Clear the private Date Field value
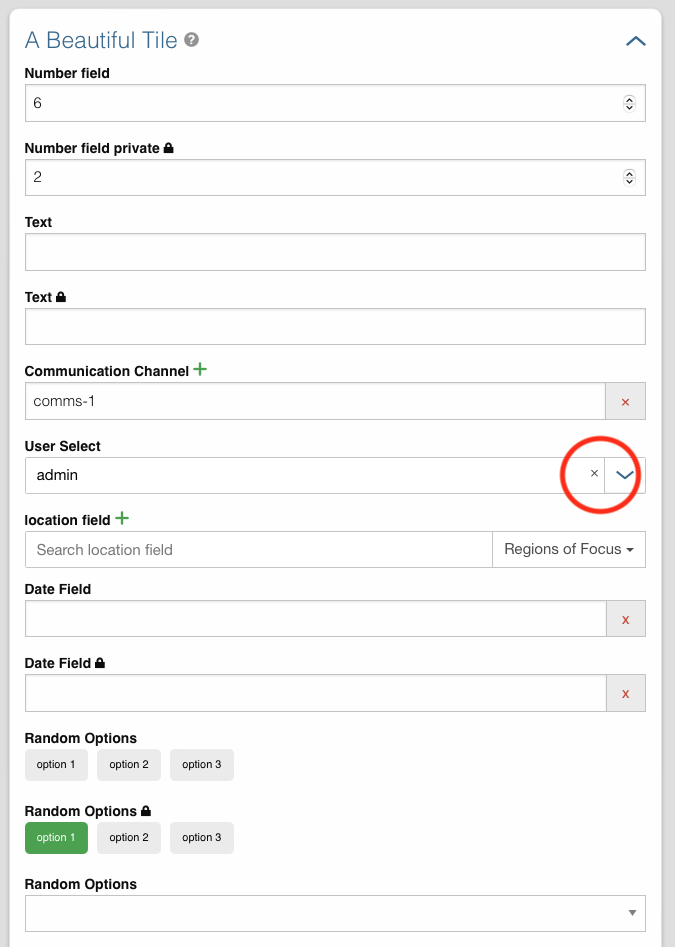 coord(625,693)
